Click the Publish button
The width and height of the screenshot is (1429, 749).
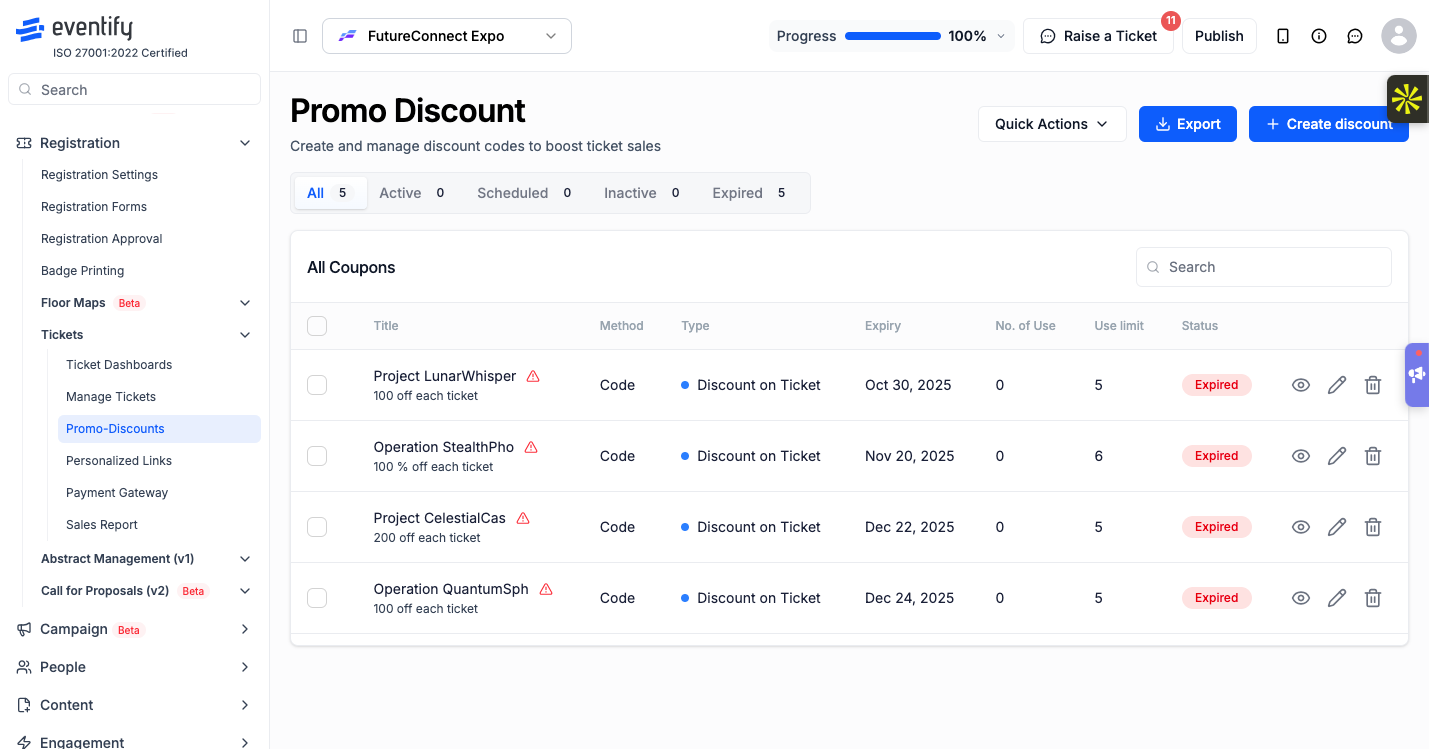(1219, 36)
